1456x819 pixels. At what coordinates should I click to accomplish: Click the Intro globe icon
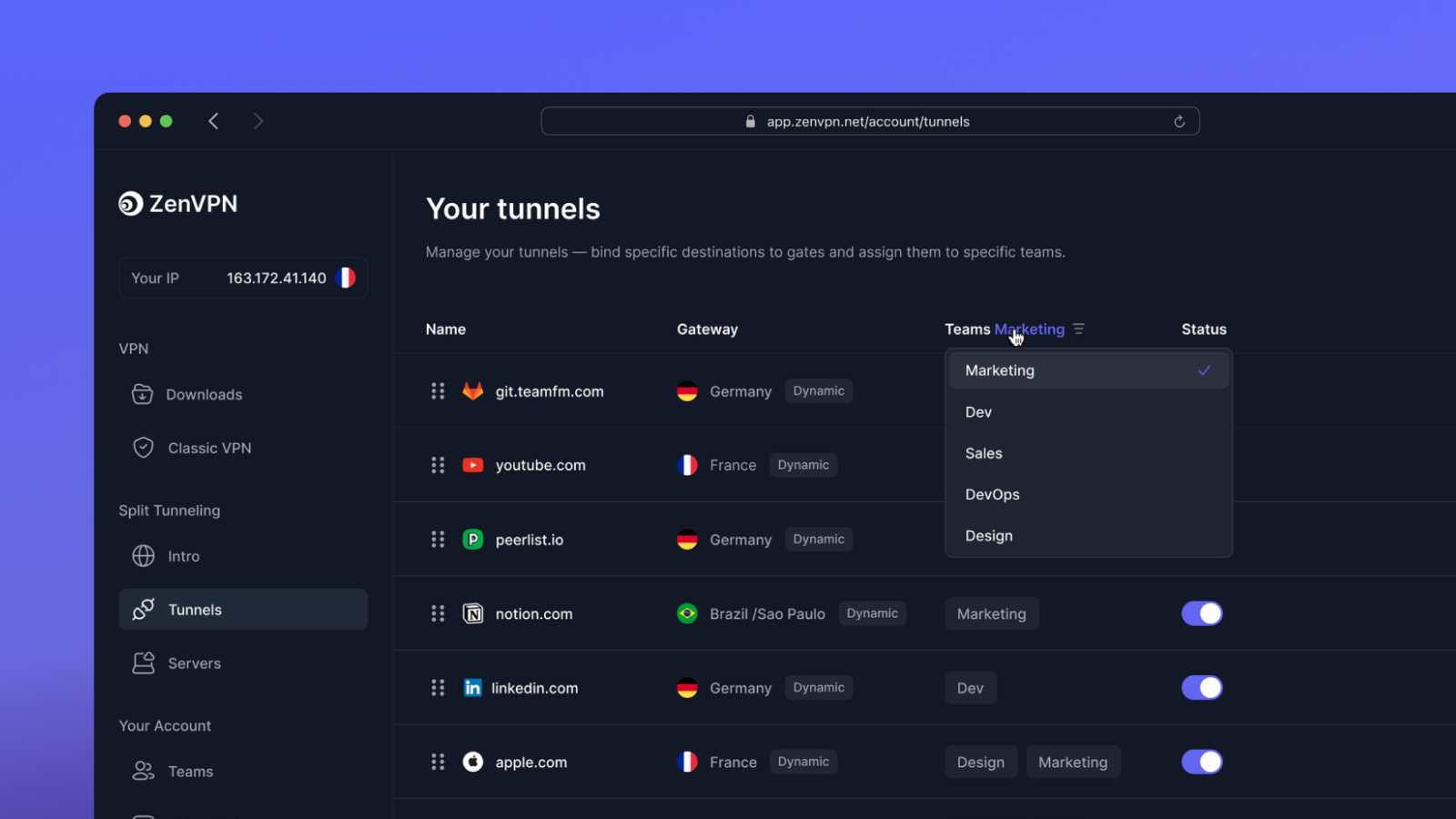[143, 556]
